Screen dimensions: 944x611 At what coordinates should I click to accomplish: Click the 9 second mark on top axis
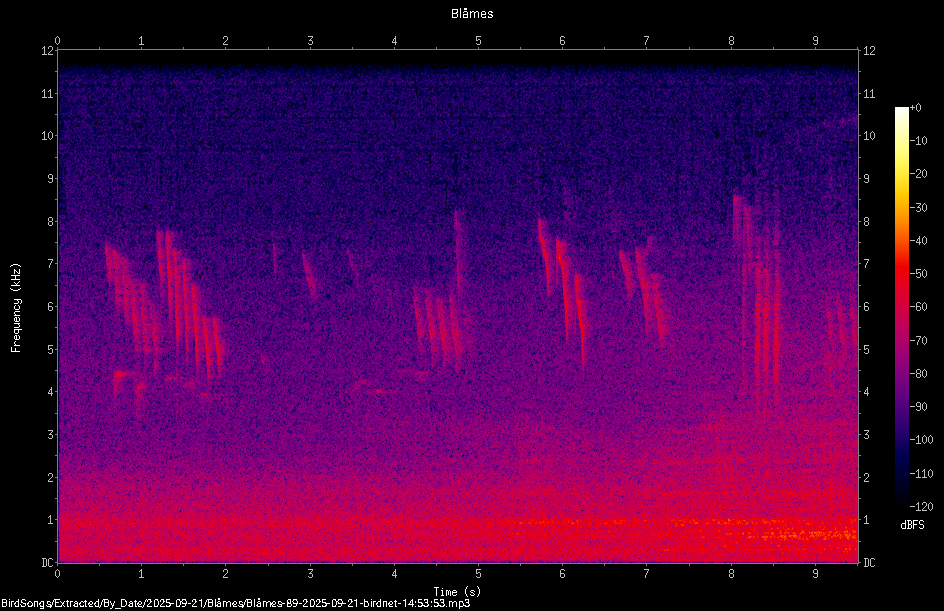(x=816, y=41)
